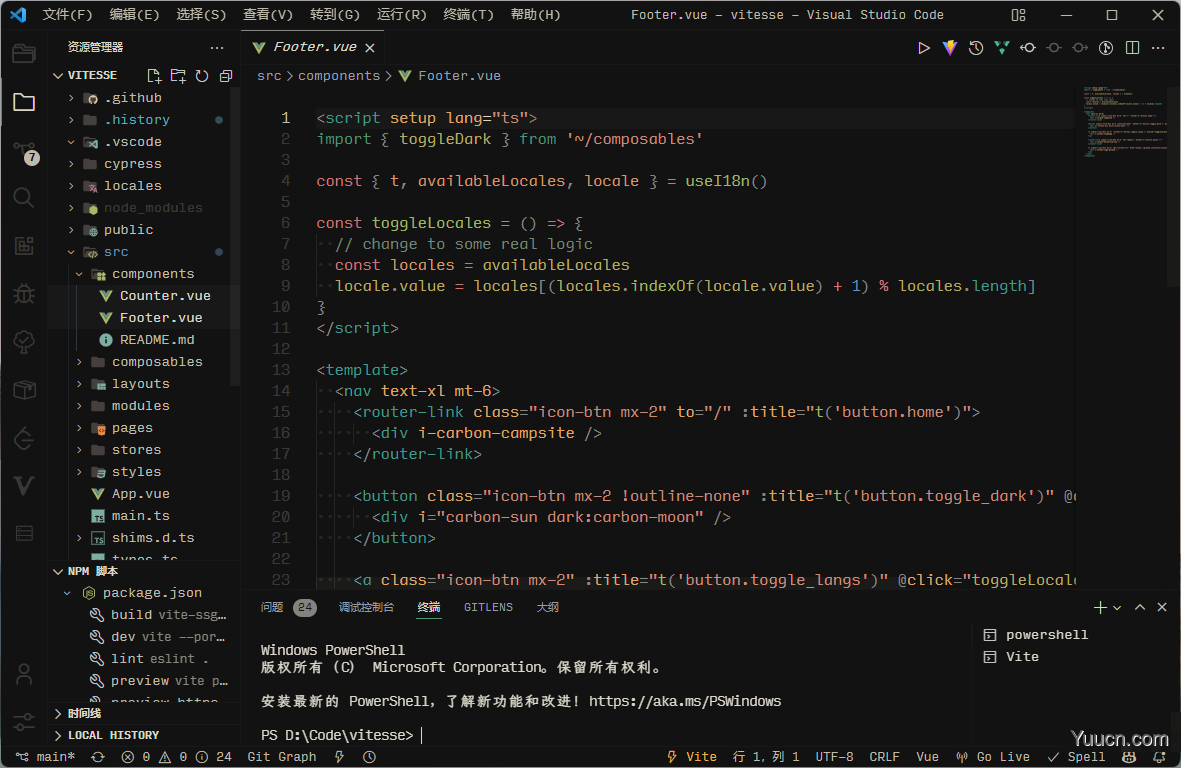Viewport: 1181px width, 768px height.
Task: Run the dev vite npm script
Action: (x=158, y=636)
